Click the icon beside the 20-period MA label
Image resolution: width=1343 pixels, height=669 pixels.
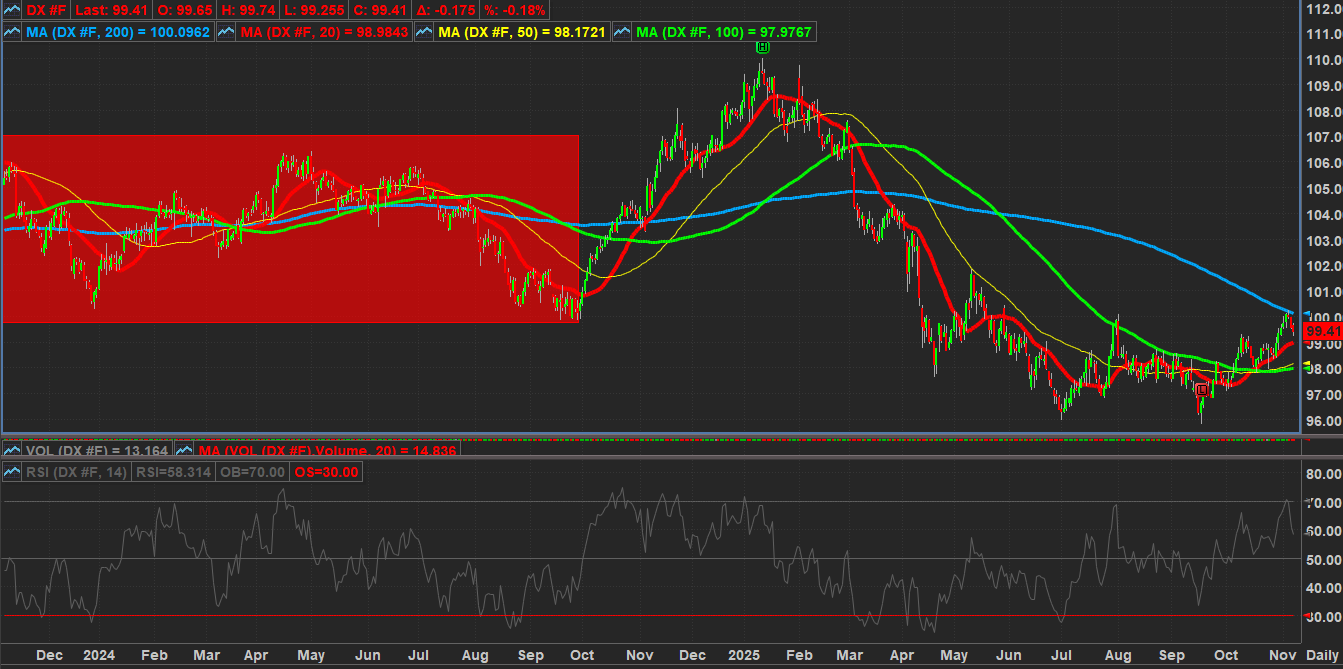[x=226, y=32]
